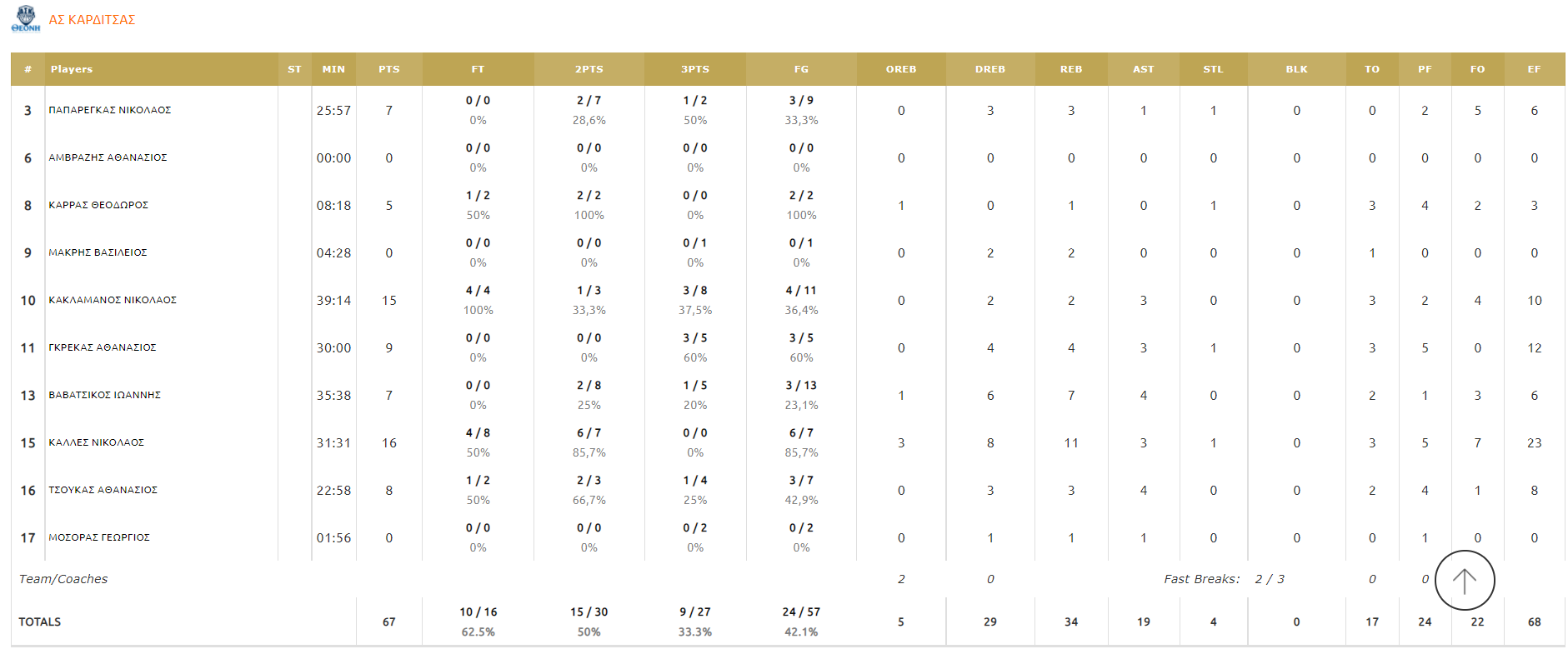The width and height of the screenshot is (1568, 649).
Task: Select player ΤΣΟΥΚΑΣ ΑΘΑΝΑΣΙΟΣ
Action: [x=103, y=490]
